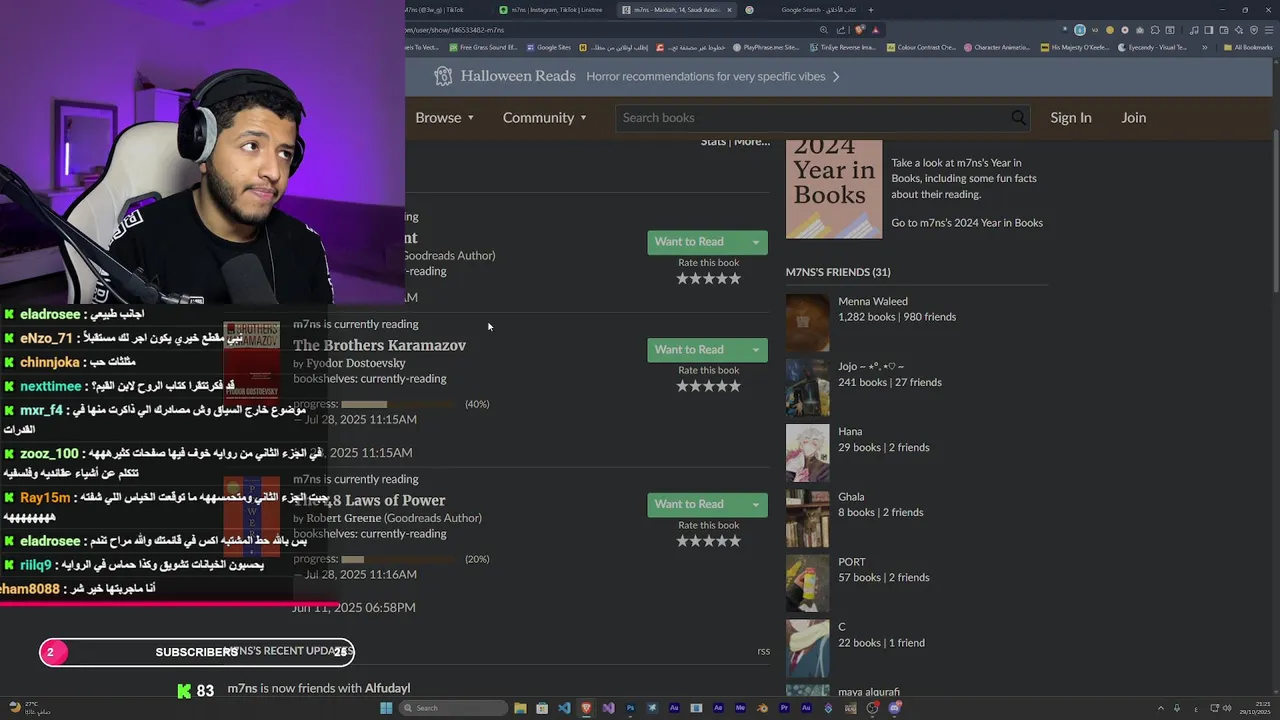The width and height of the screenshot is (1280, 720).
Task: Click Hana's avatar thumbnail
Action: (x=807, y=453)
